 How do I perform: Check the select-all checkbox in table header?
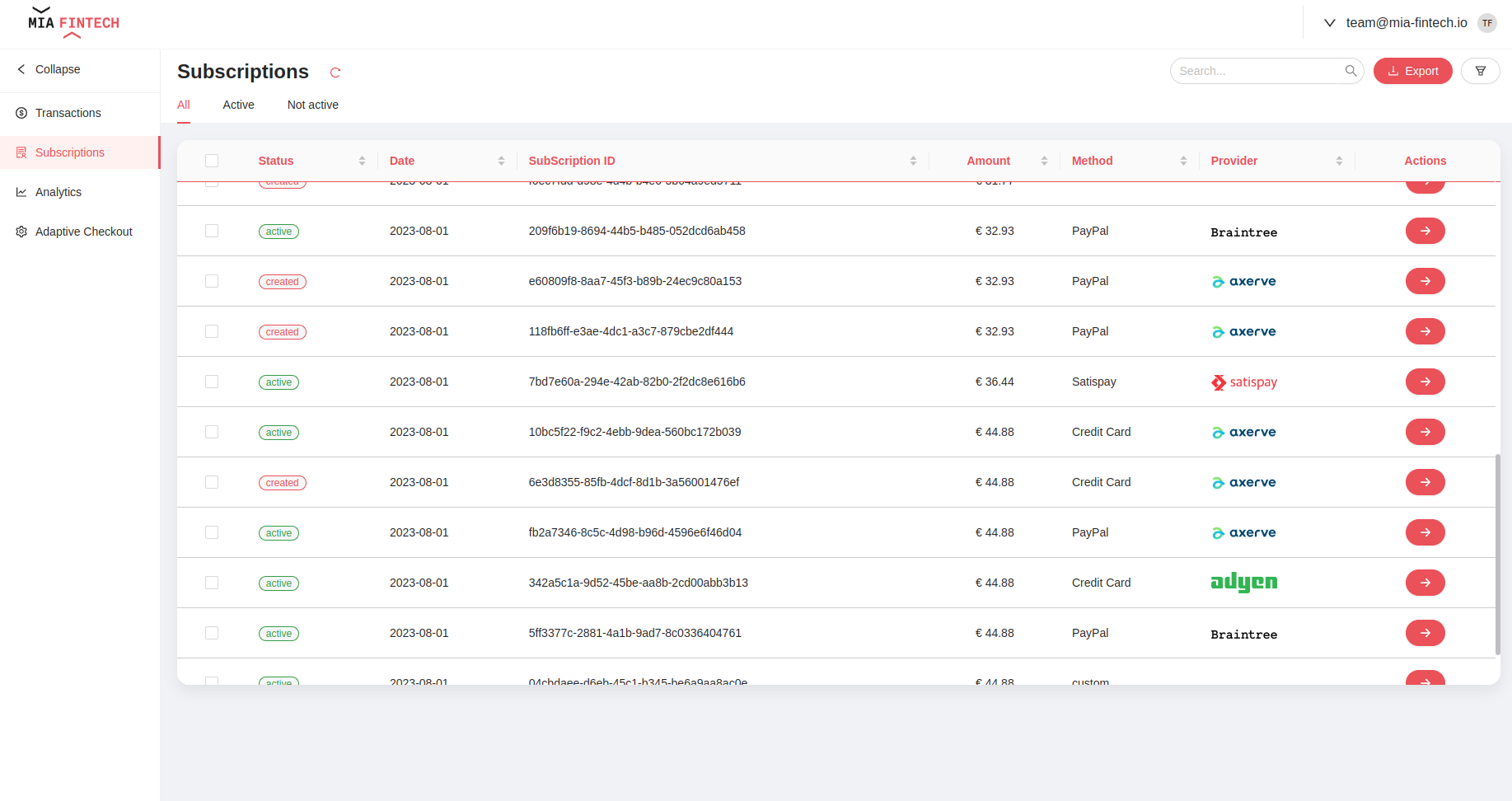[x=212, y=161]
